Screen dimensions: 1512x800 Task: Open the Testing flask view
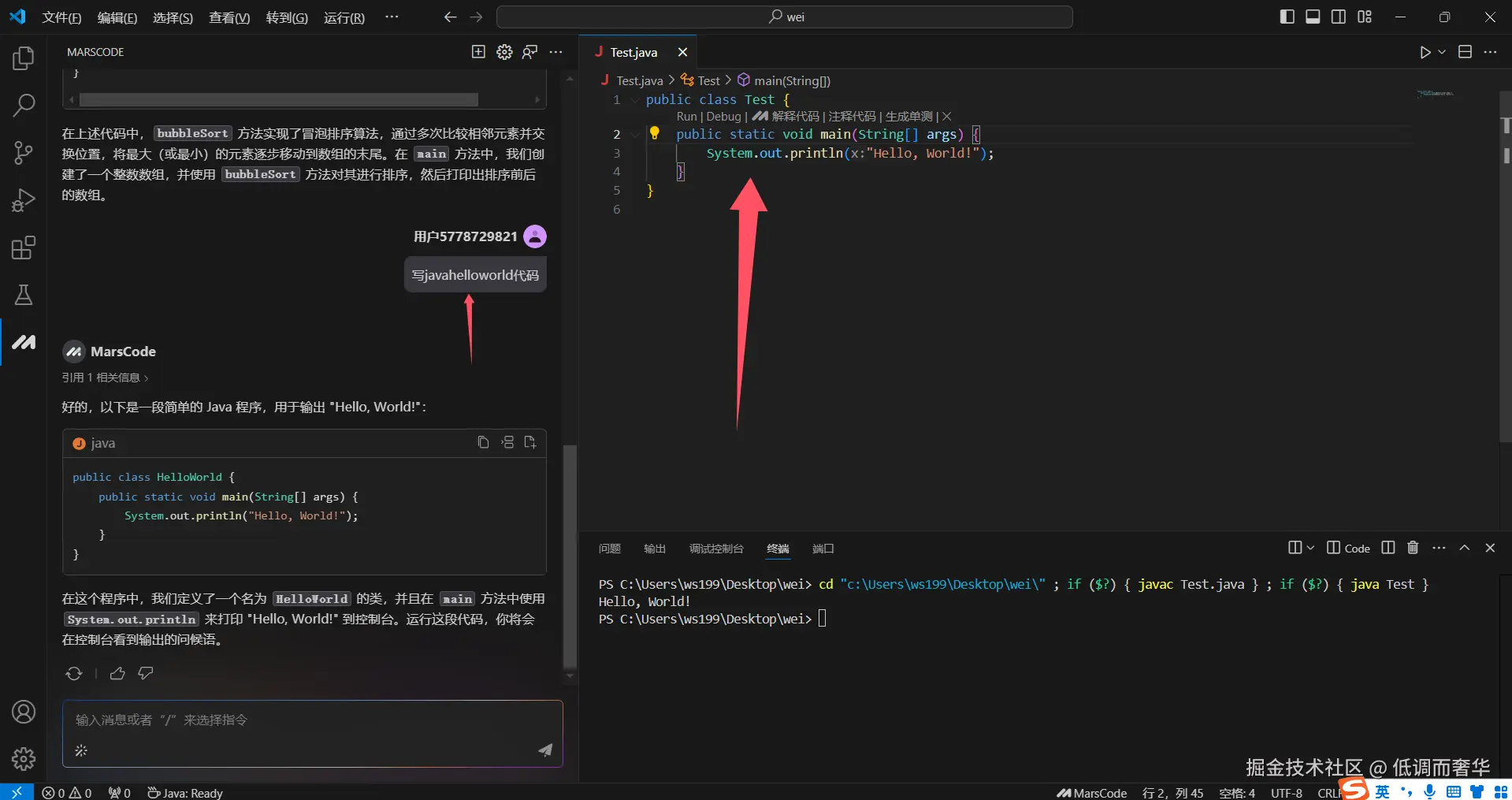point(24,295)
